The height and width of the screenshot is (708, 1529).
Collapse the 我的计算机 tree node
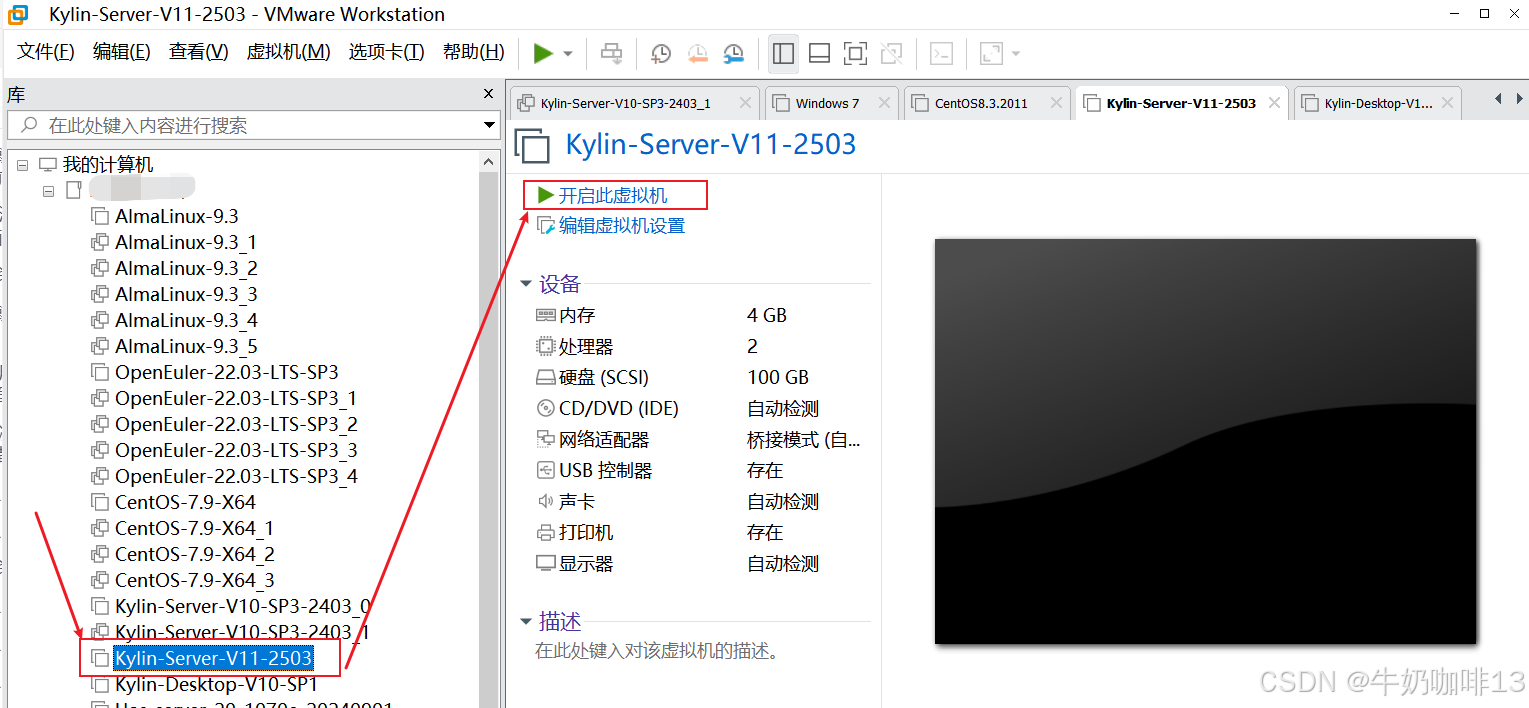click(23, 164)
